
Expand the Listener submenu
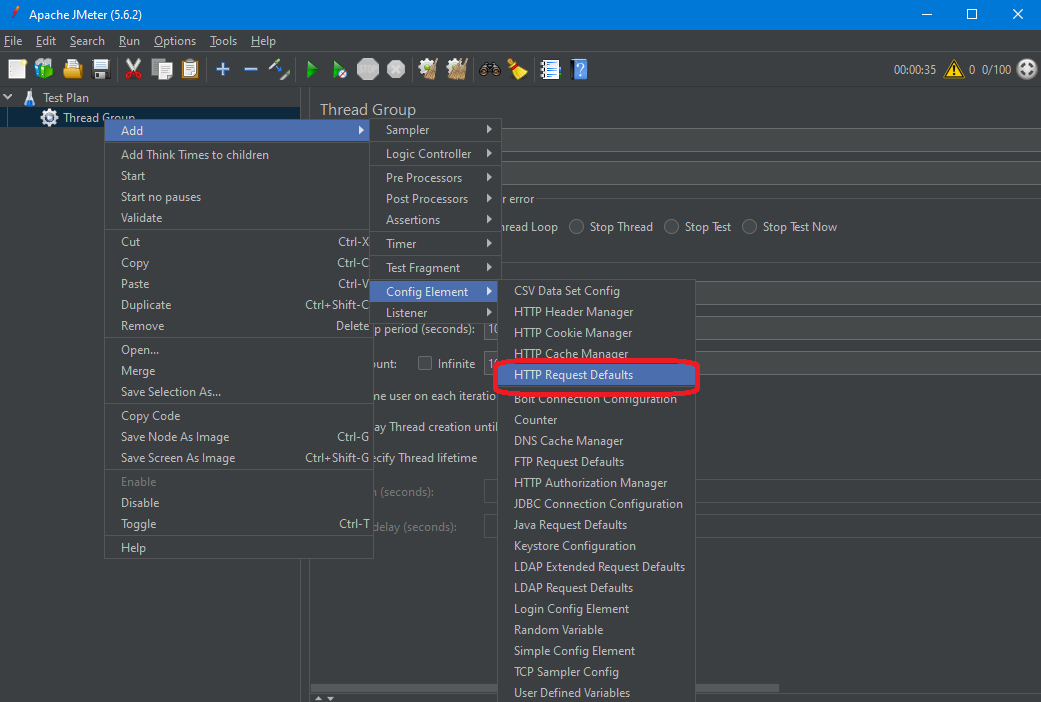pos(435,313)
